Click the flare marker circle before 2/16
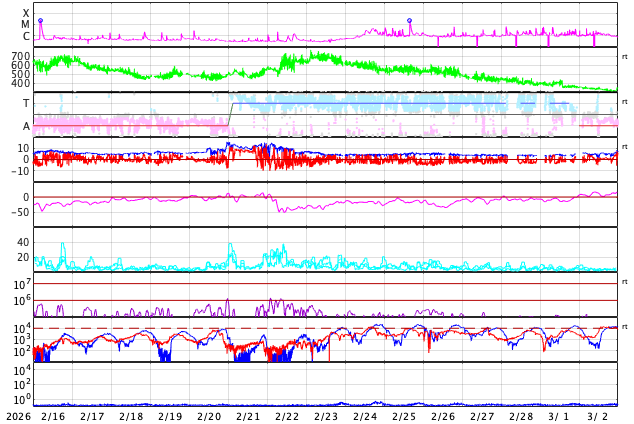The image size is (634, 424). [x=40, y=20]
